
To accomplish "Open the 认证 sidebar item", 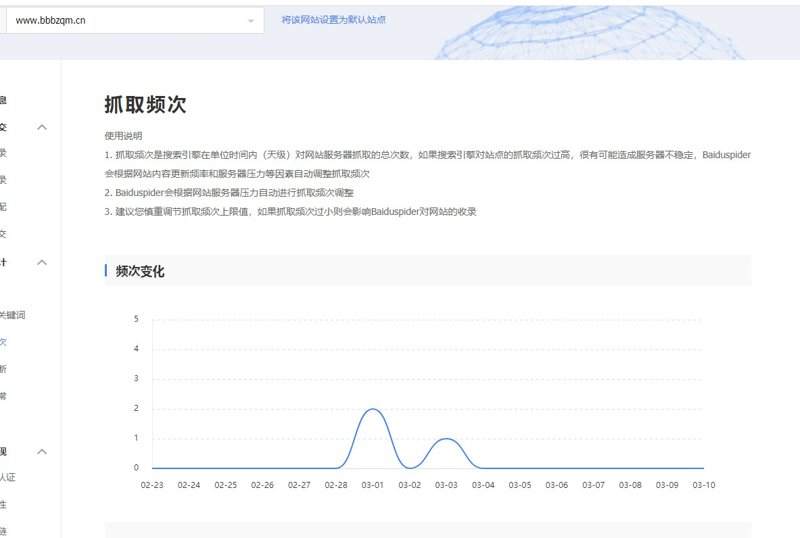I will 8,477.
